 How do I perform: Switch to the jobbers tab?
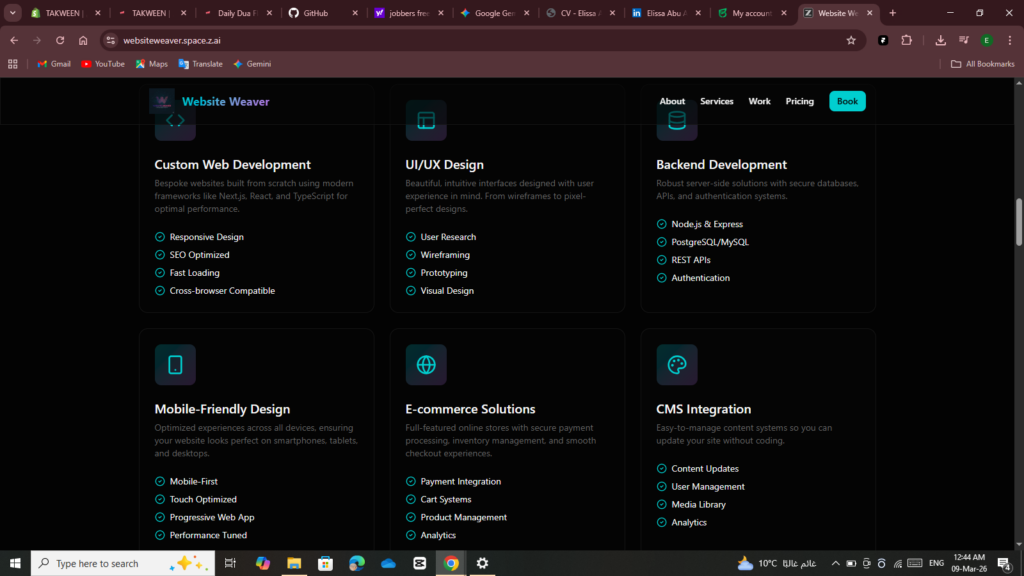point(409,13)
